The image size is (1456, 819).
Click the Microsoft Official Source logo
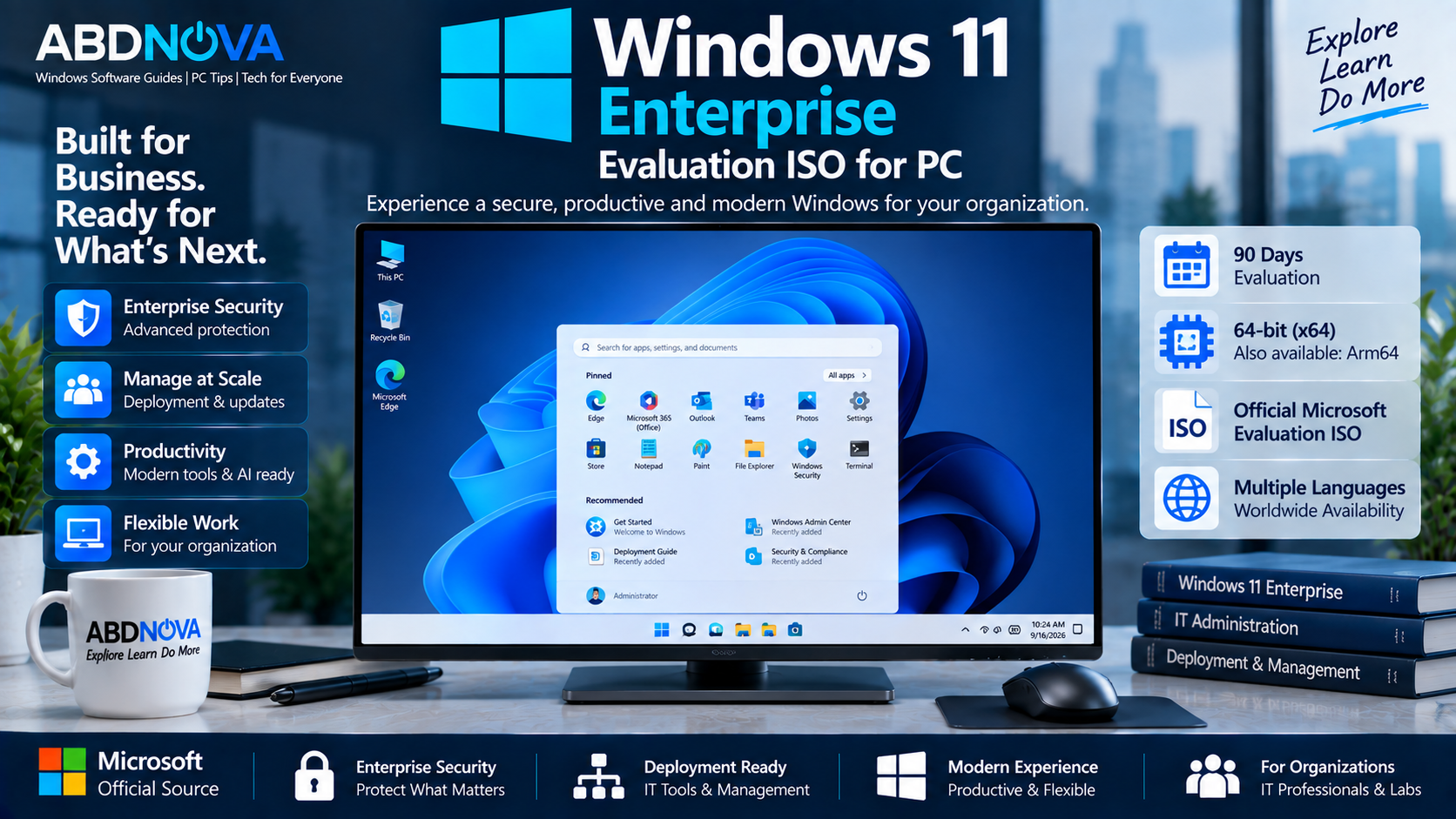pyautogui.click(x=62, y=772)
